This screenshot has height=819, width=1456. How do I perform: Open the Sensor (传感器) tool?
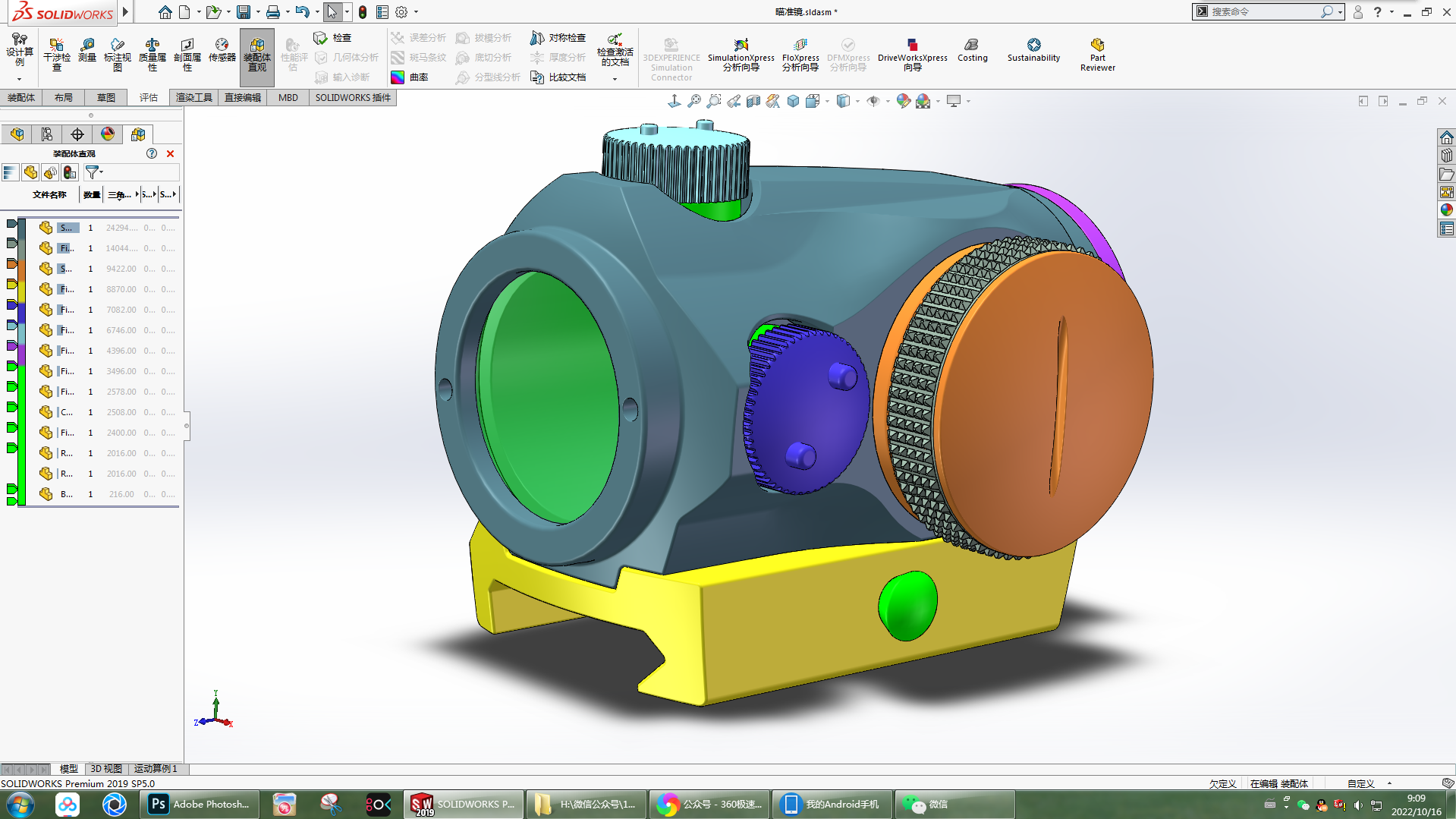(222, 50)
